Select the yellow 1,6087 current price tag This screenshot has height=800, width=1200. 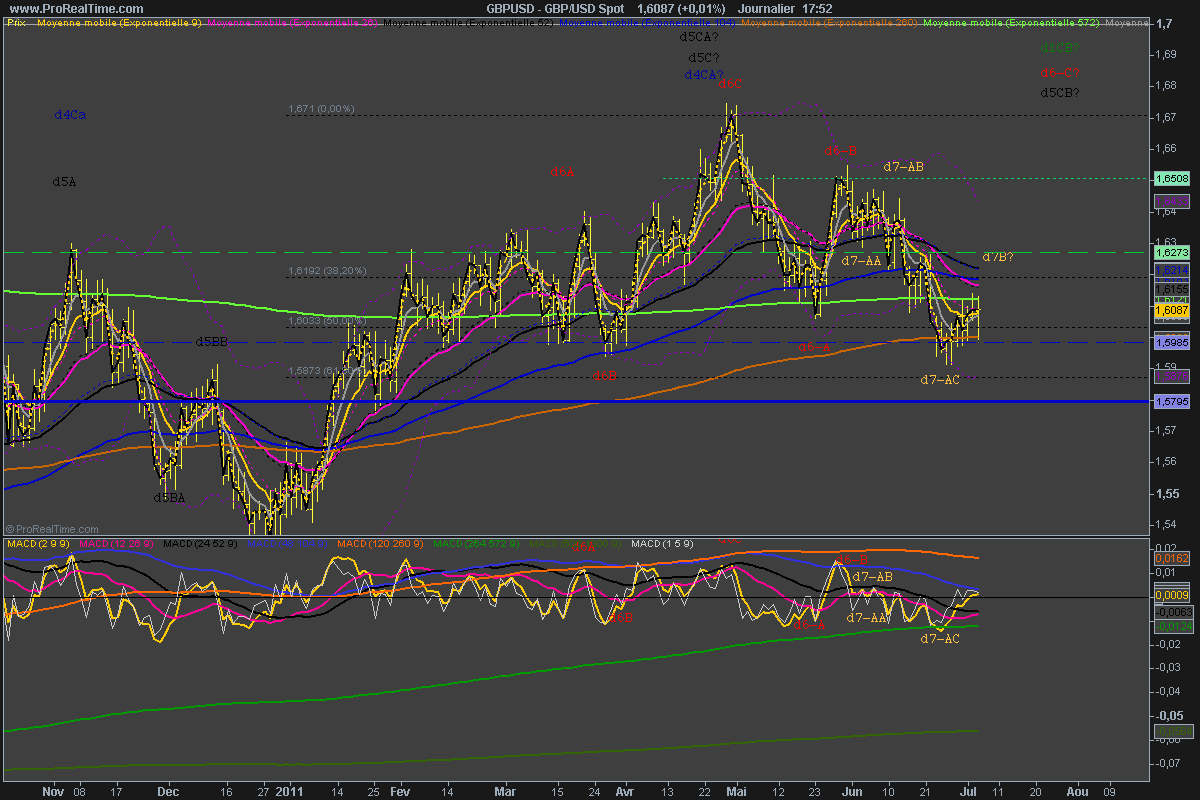point(1171,311)
